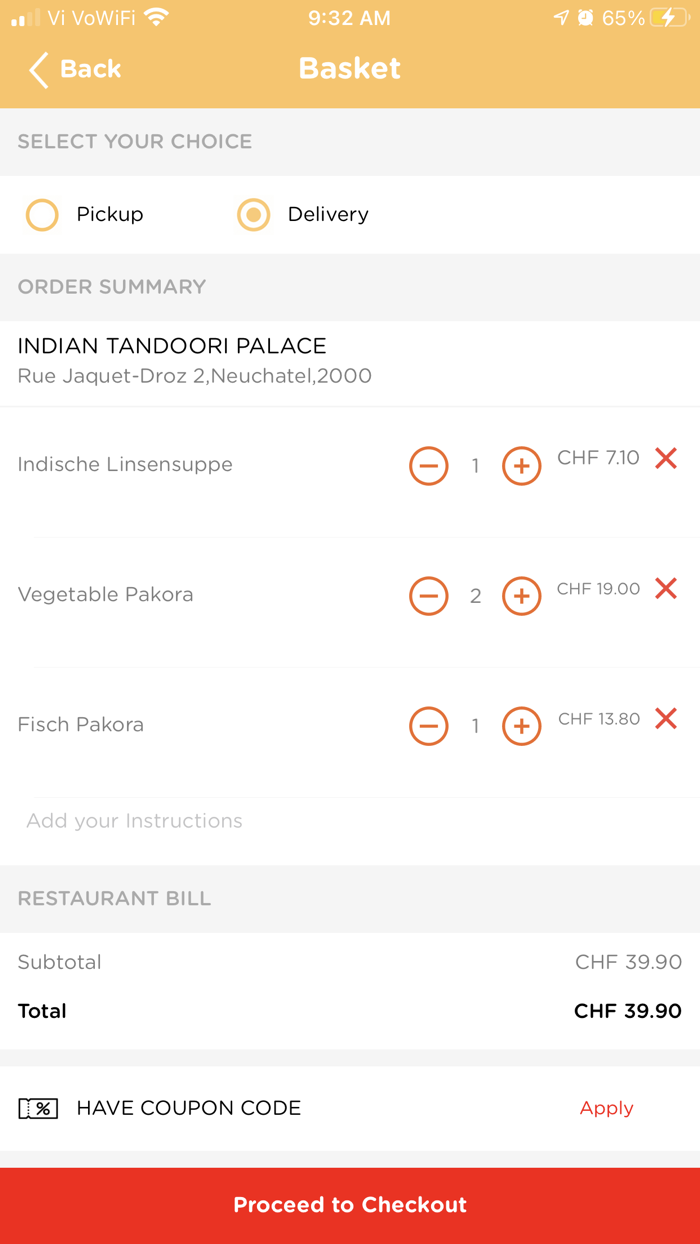The height and width of the screenshot is (1244, 700).
Task: Click Indian Tandoori Palace restaurant name
Action: (x=171, y=346)
